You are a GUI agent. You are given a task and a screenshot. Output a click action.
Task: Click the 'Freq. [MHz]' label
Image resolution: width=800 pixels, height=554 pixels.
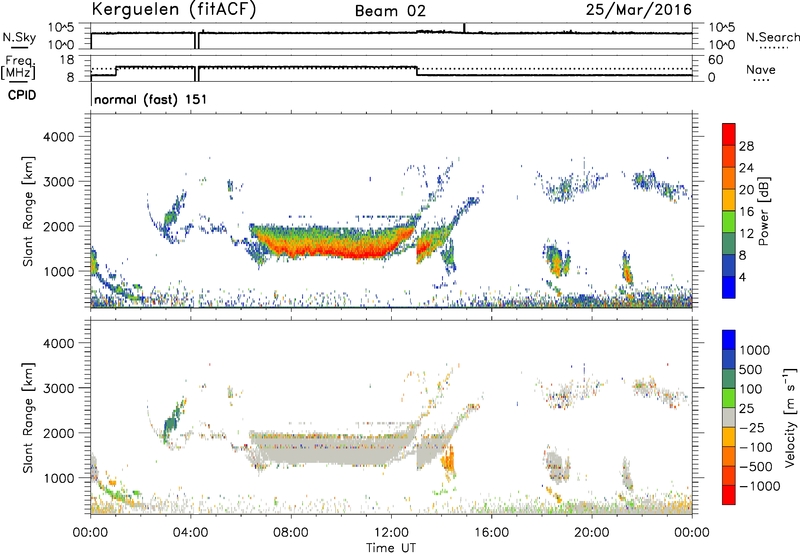(x=18, y=68)
